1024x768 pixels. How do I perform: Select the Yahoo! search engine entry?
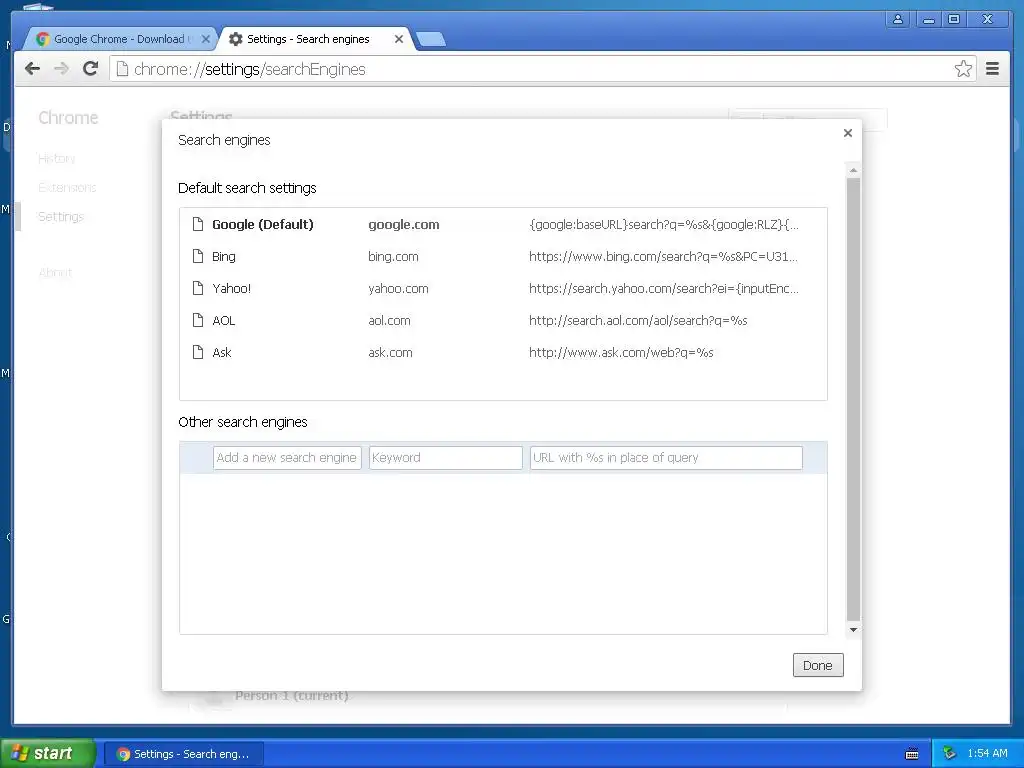coord(503,289)
